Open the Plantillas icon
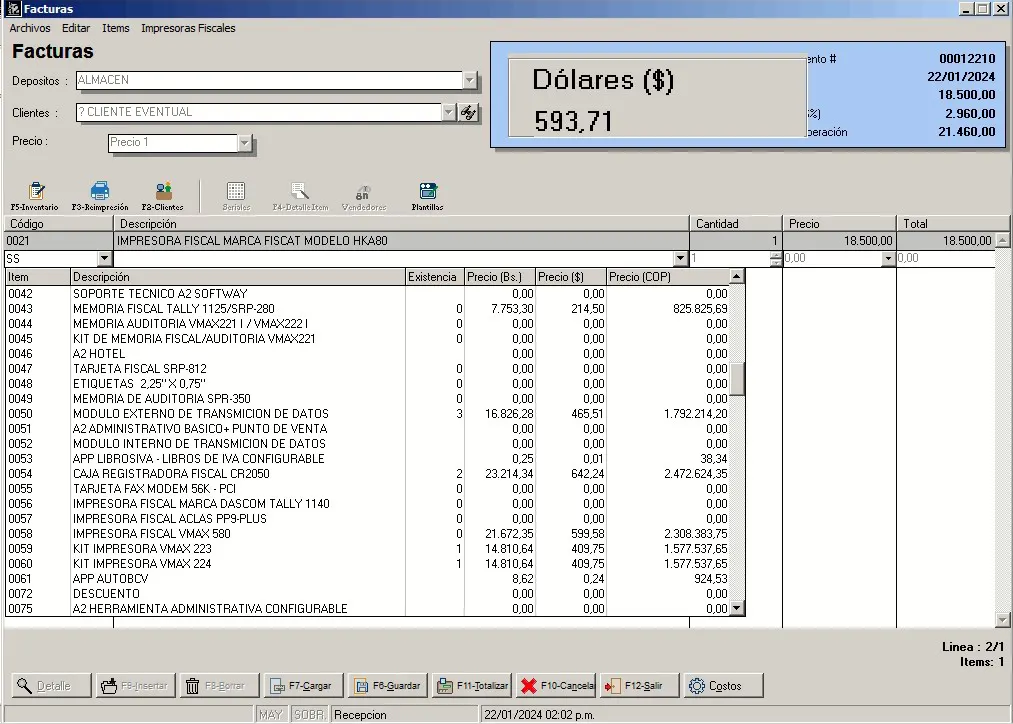This screenshot has height=724, width=1013. (x=427, y=196)
